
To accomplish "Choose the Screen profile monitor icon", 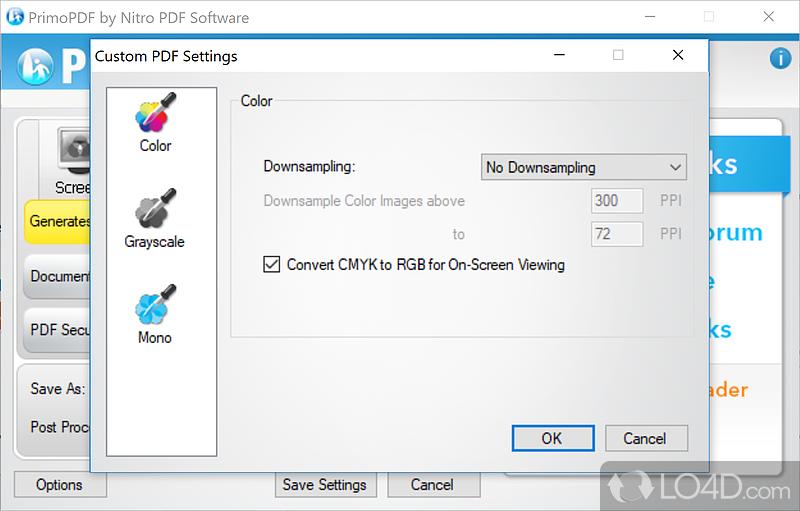I will 74,151.
